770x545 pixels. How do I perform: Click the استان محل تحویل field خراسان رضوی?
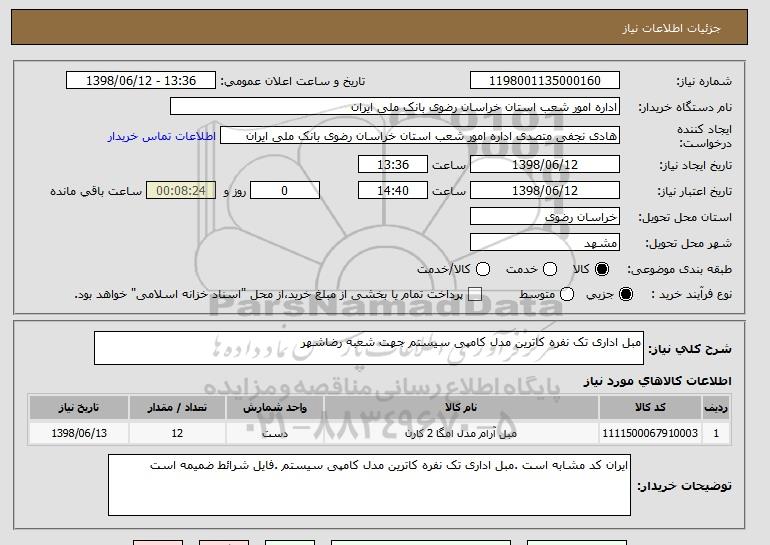pyautogui.click(x=545, y=217)
